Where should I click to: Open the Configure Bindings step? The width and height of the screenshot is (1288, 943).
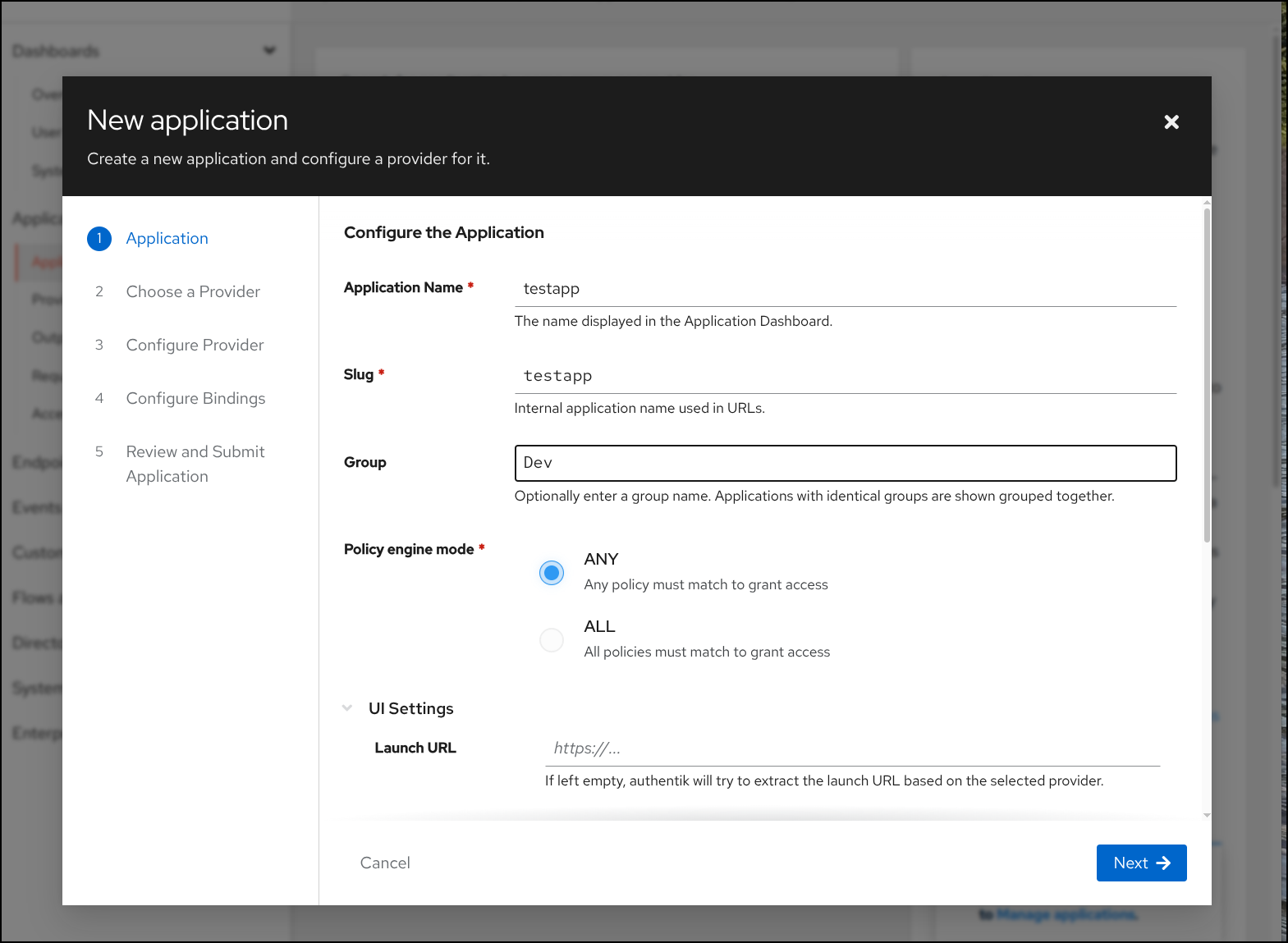click(x=195, y=398)
